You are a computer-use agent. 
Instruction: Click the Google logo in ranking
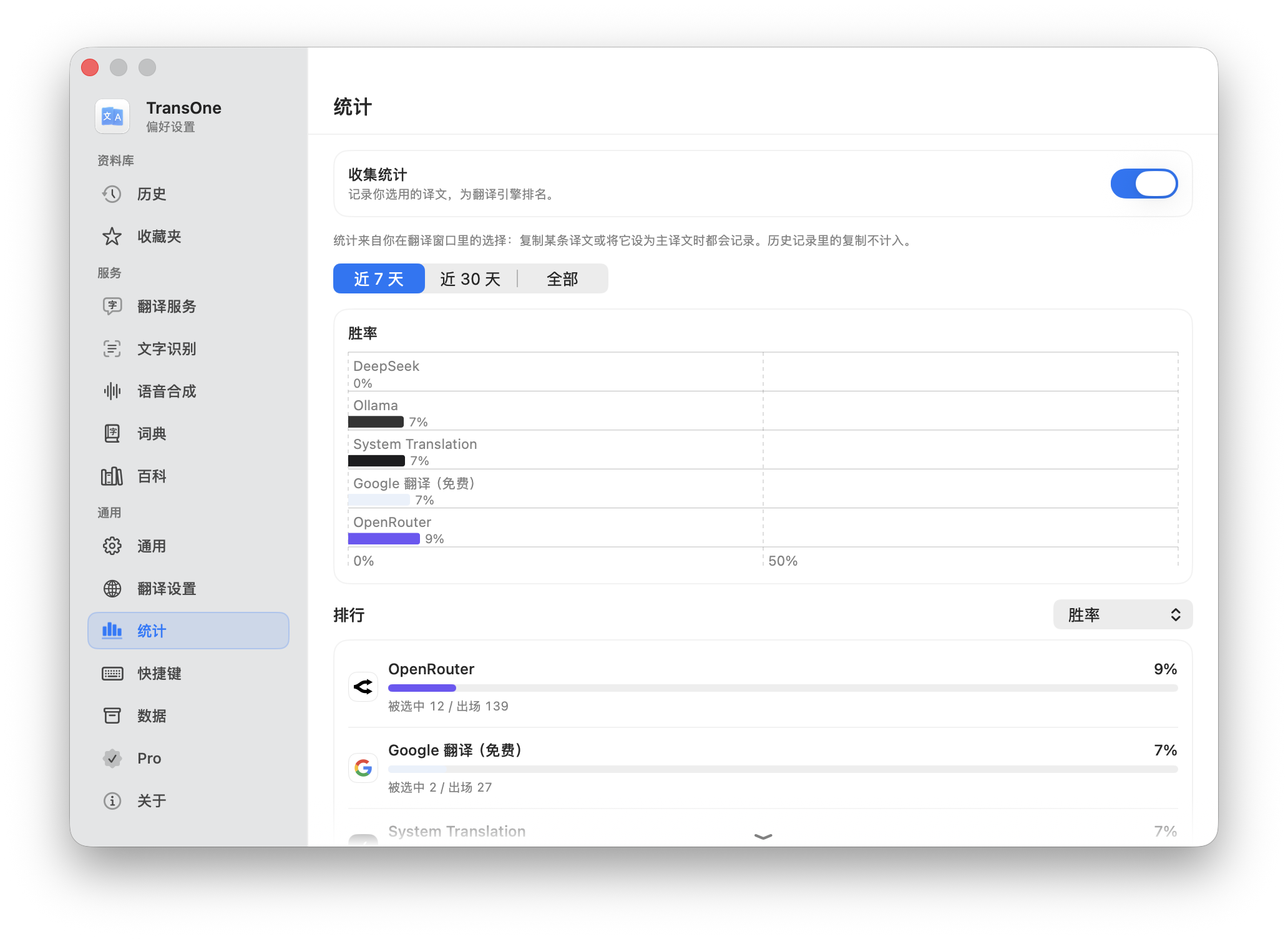[363, 768]
